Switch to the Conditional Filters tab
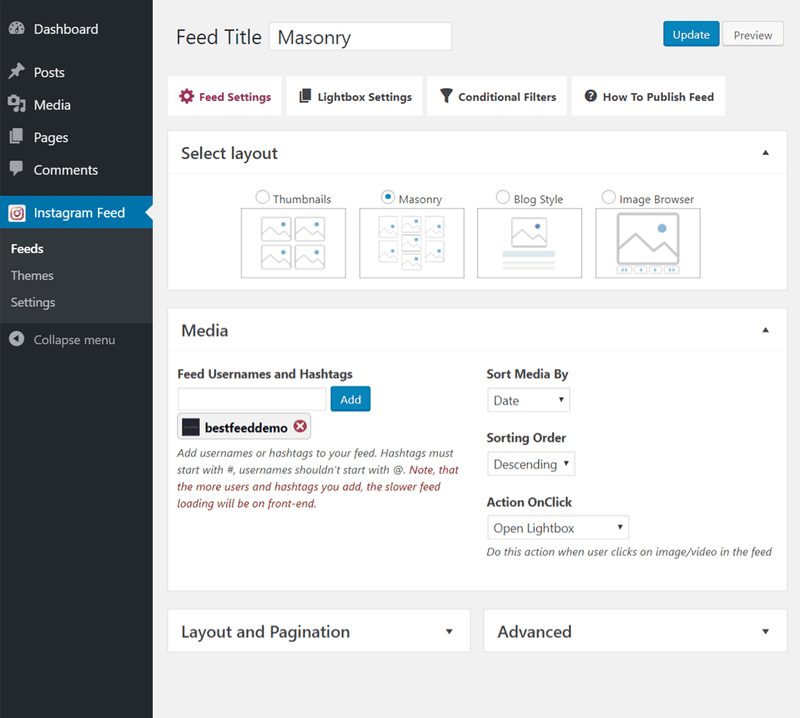Image resolution: width=800 pixels, height=718 pixels. pos(497,97)
